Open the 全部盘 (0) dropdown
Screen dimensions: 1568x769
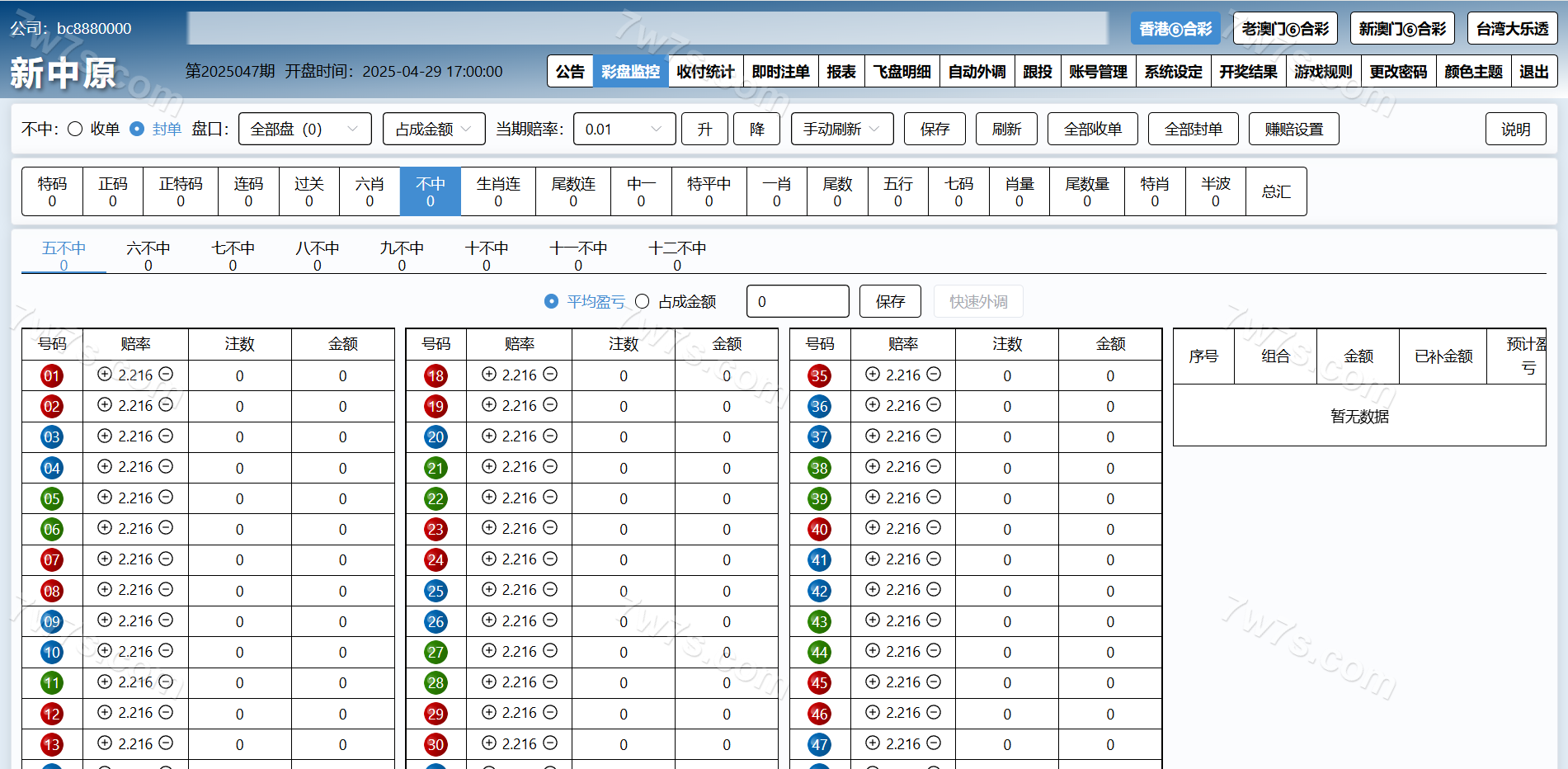point(304,129)
